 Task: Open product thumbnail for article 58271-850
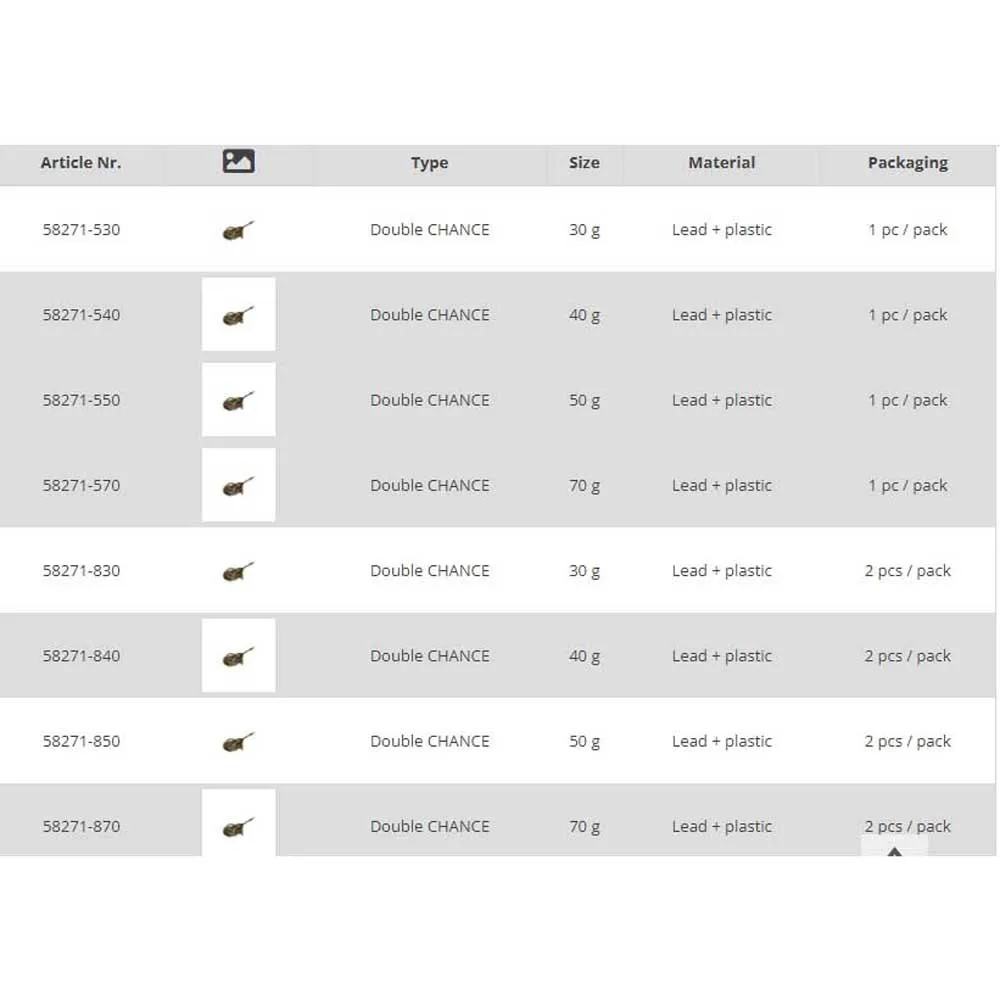[x=238, y=741]
